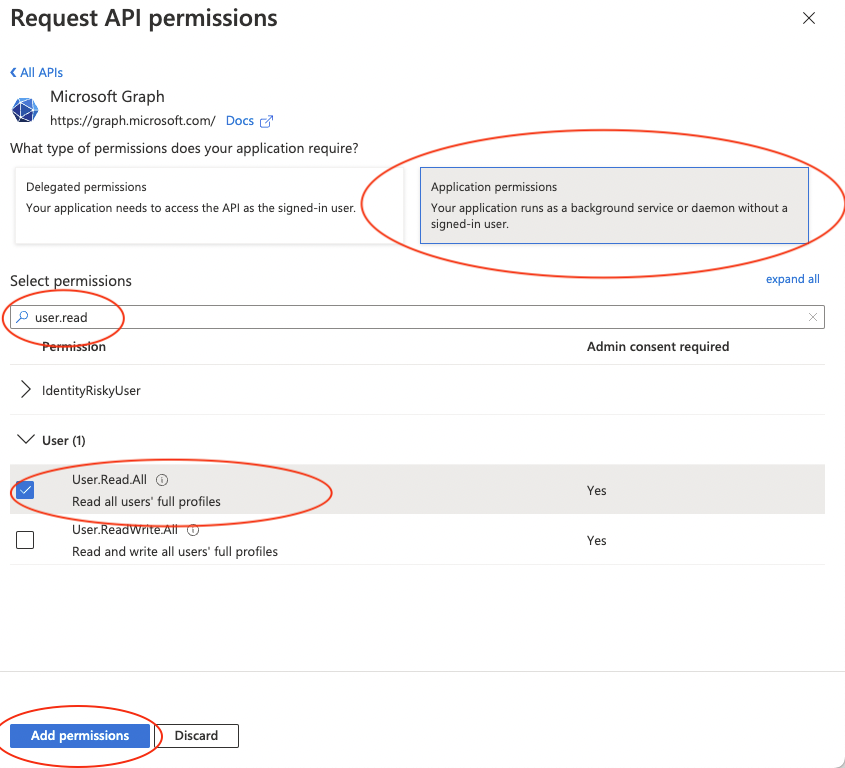Expand the IdentityRiskyUser group
Viewport: 845px width, 768px height.
pyautogui.click(x=25, y=390)
